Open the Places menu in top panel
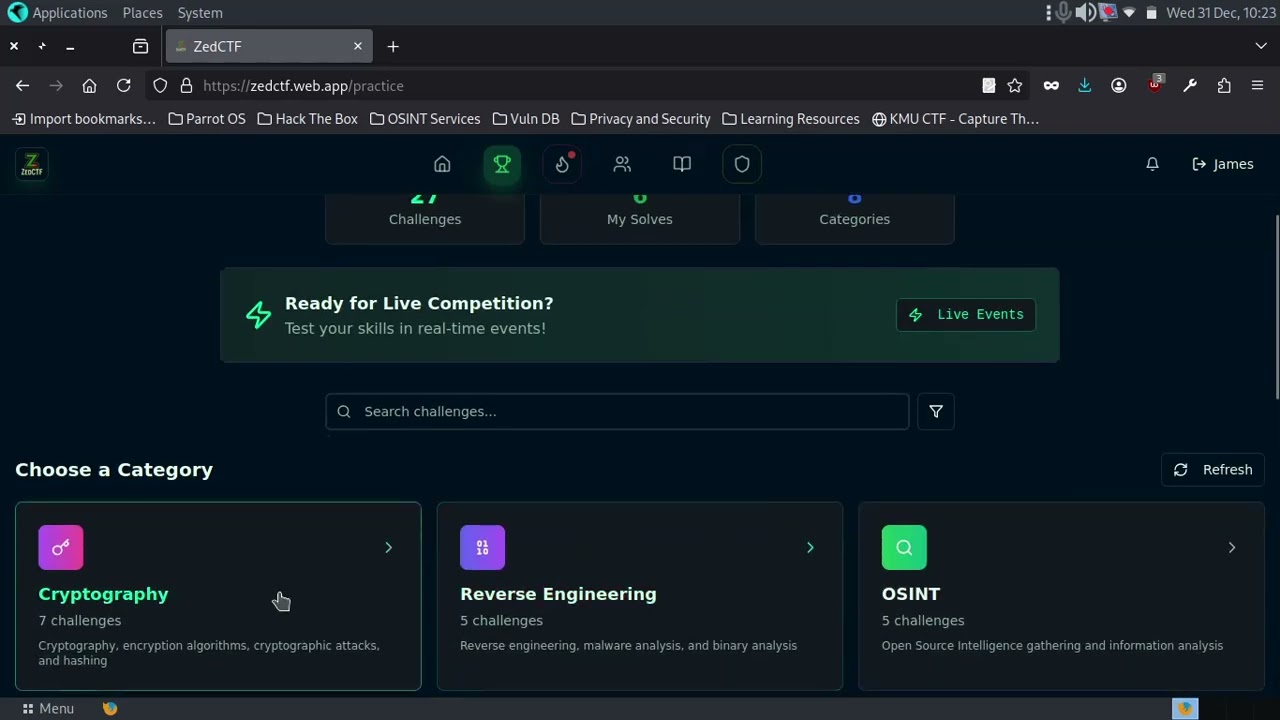The image size is (1280, 720). [142, 13]
